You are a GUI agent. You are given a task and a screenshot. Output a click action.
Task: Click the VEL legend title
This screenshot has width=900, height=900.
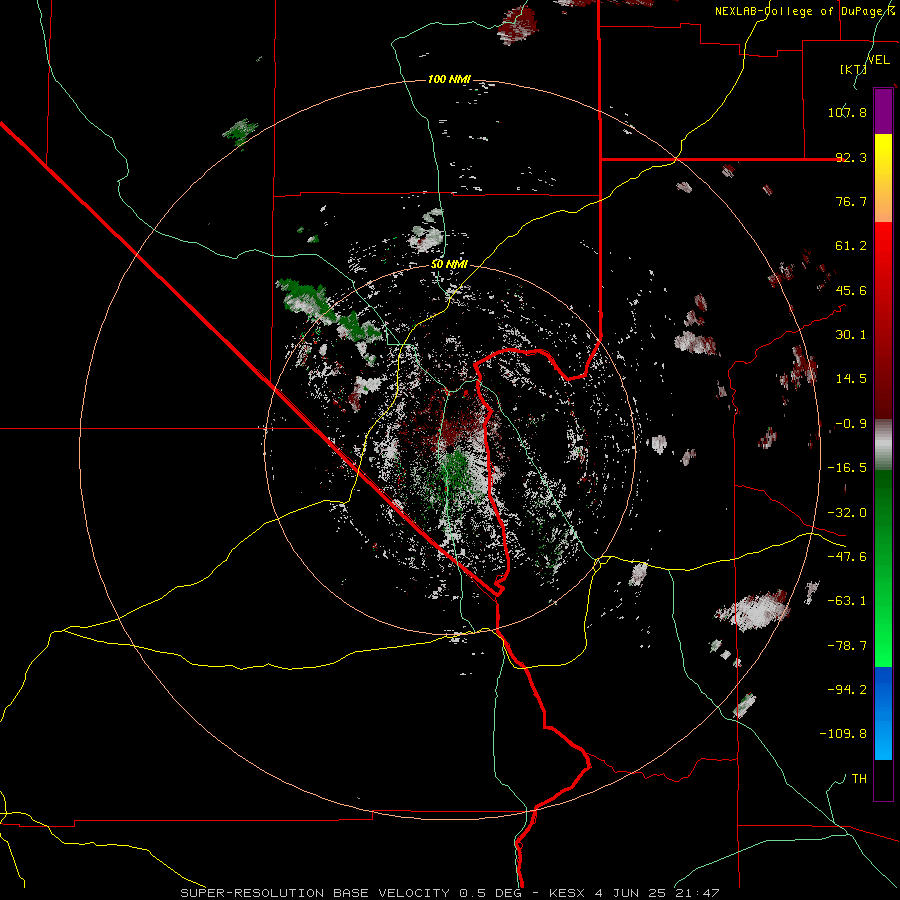(879, 59)
